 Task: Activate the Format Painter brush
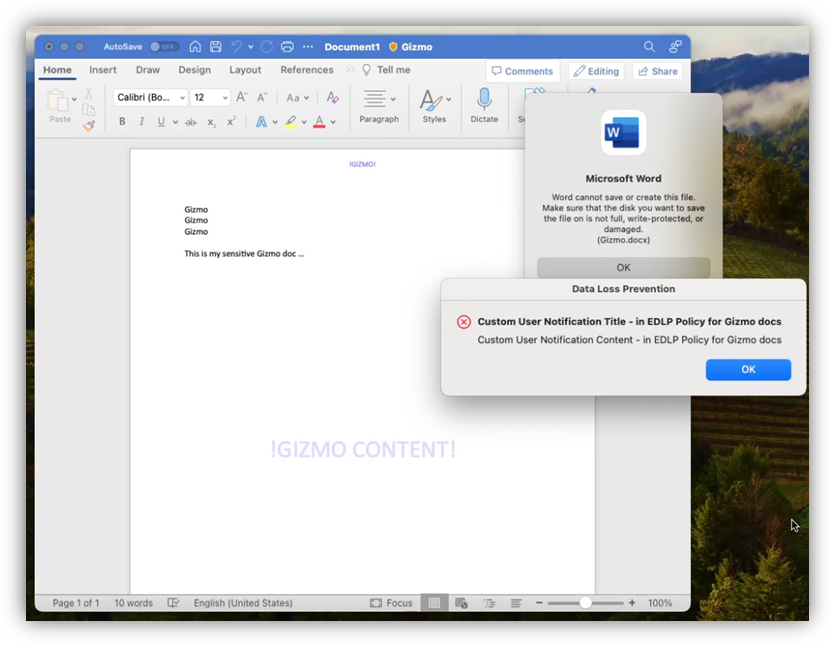coord(89,126)
